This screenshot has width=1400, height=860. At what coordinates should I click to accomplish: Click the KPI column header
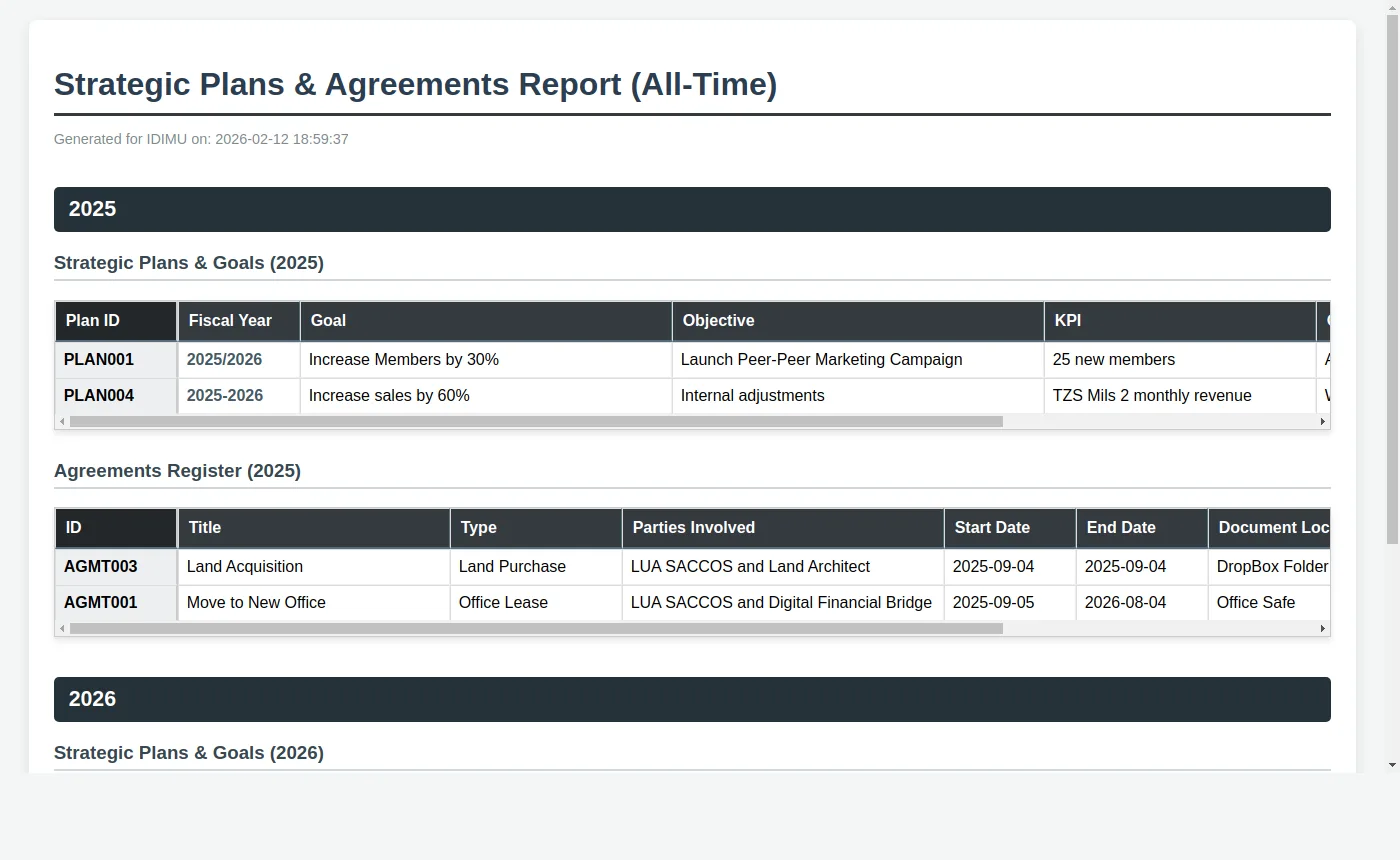point(1180,321)
